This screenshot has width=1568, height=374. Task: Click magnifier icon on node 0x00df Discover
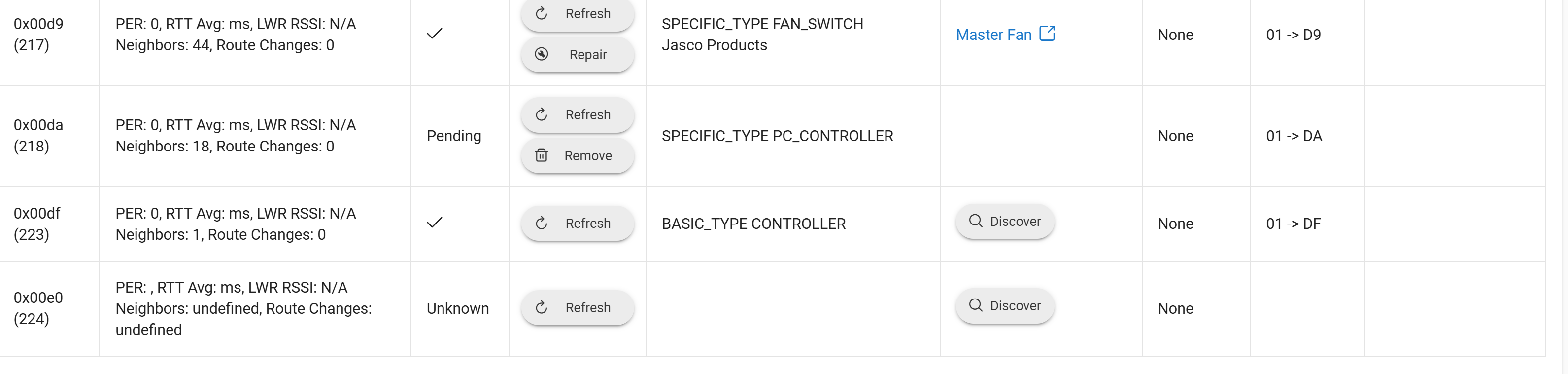975,221
